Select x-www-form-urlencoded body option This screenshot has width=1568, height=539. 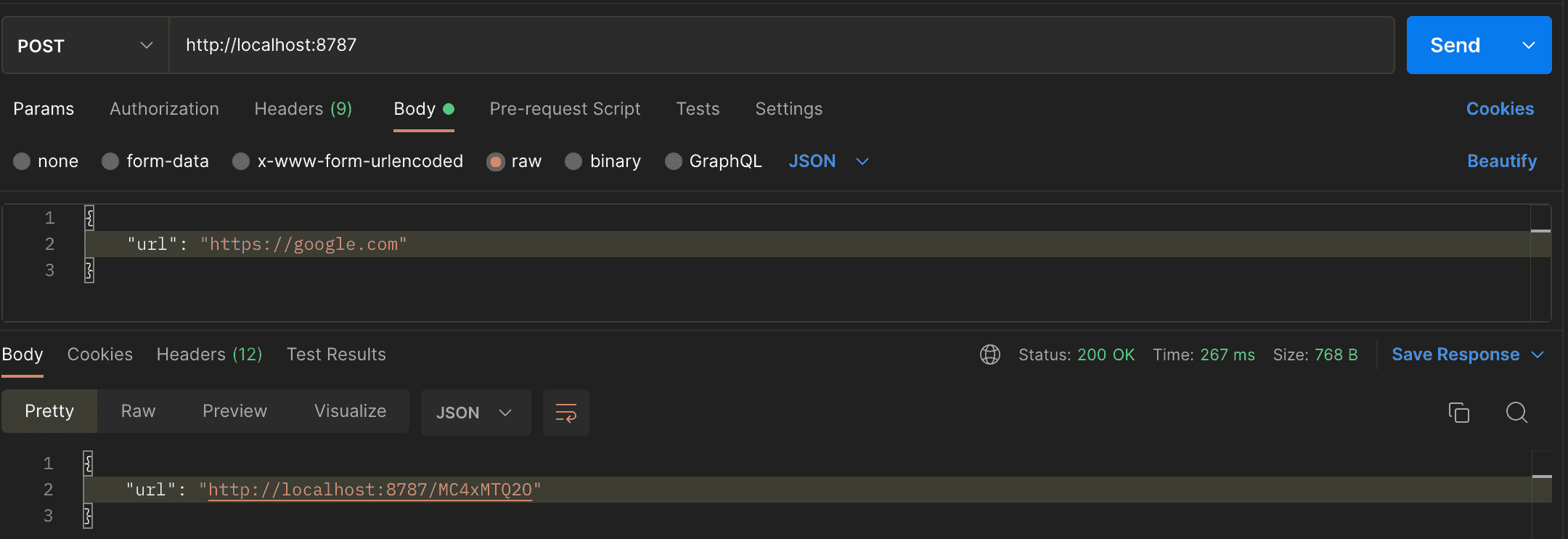pos(241,161)
